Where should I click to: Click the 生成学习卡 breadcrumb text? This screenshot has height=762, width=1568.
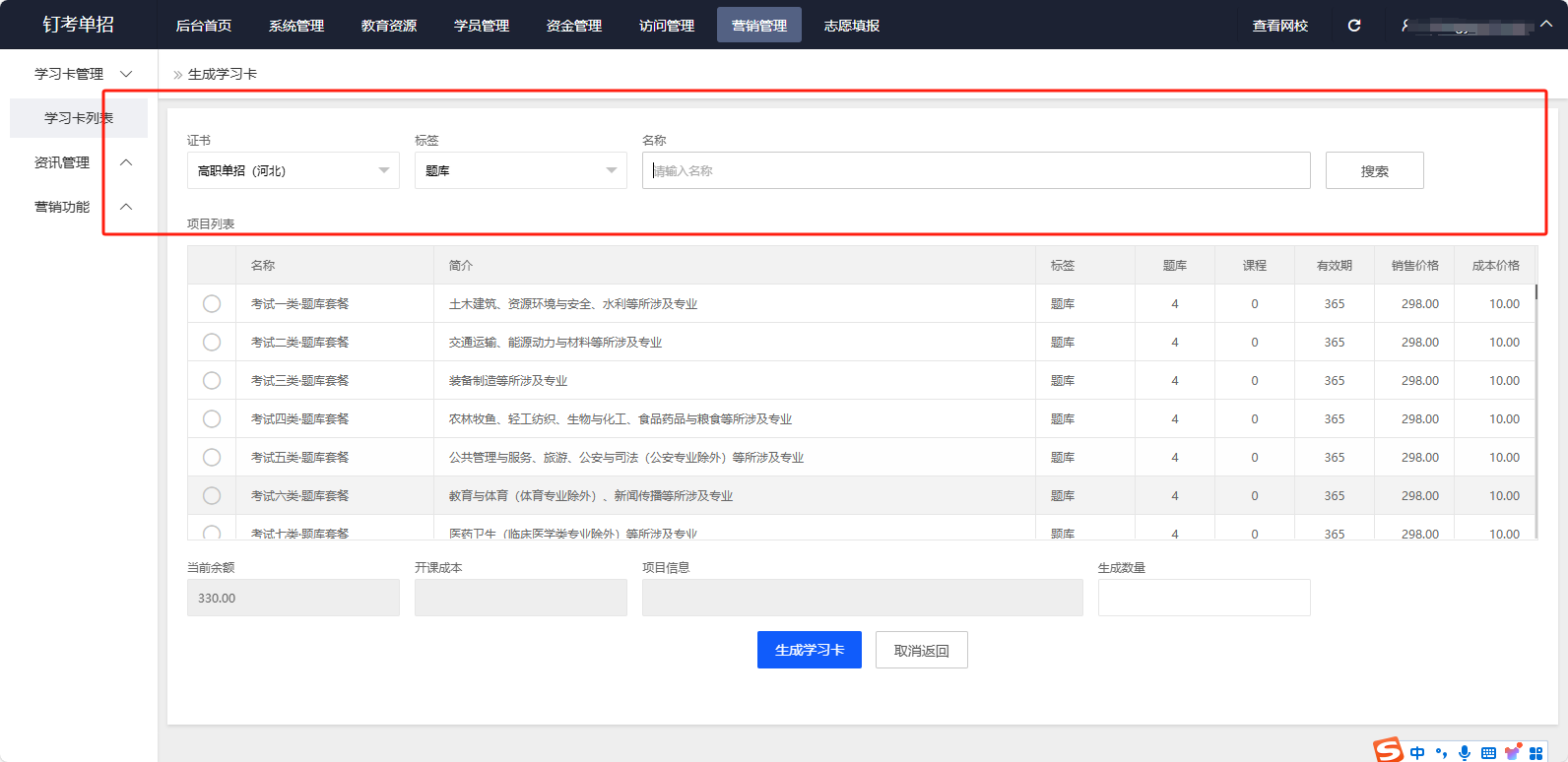point(223,74)
